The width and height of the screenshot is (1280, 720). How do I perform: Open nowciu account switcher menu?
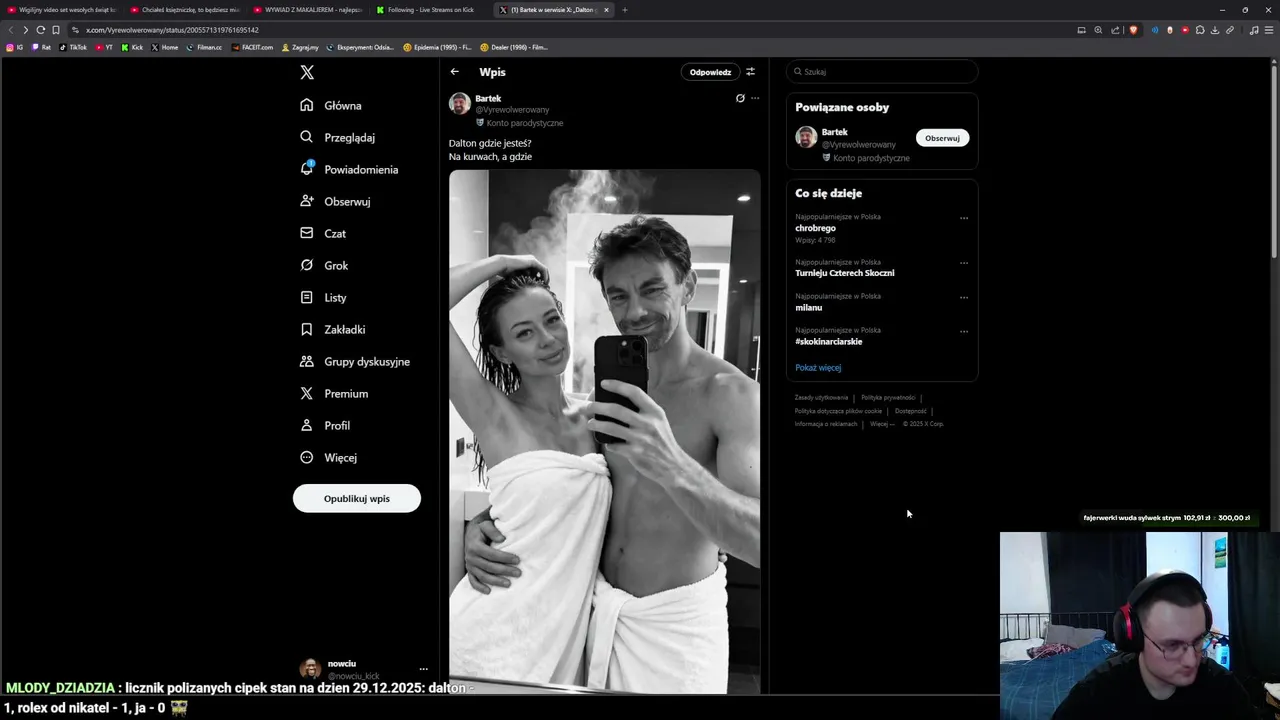tap(423, 669)
